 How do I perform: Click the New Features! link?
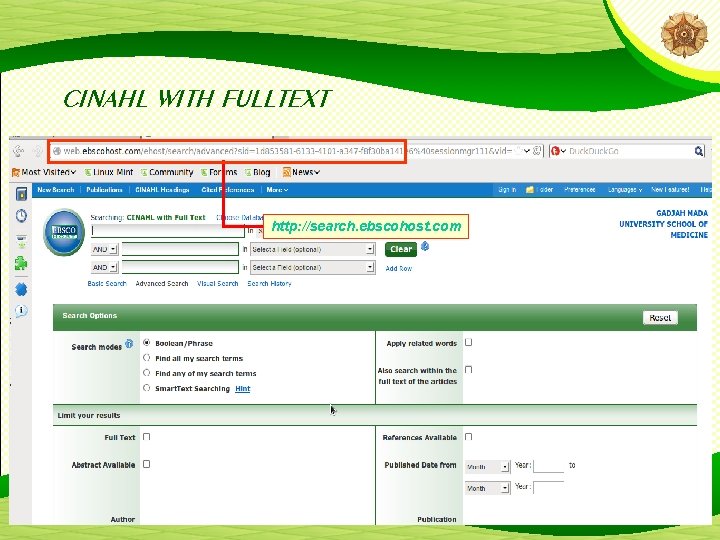[670, 190]
